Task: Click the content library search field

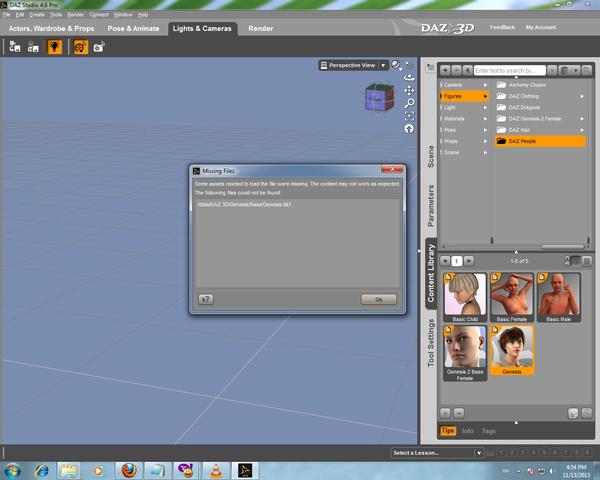Action: click(510, 70)
